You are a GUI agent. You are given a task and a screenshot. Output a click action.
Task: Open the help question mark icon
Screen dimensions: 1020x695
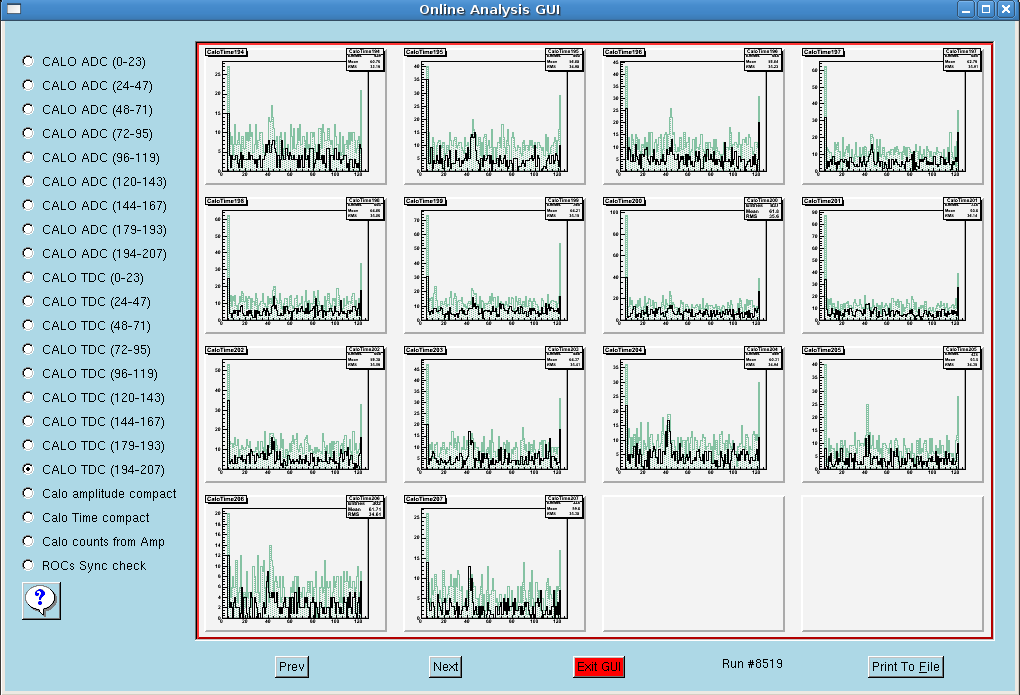[x=41, y=600]
